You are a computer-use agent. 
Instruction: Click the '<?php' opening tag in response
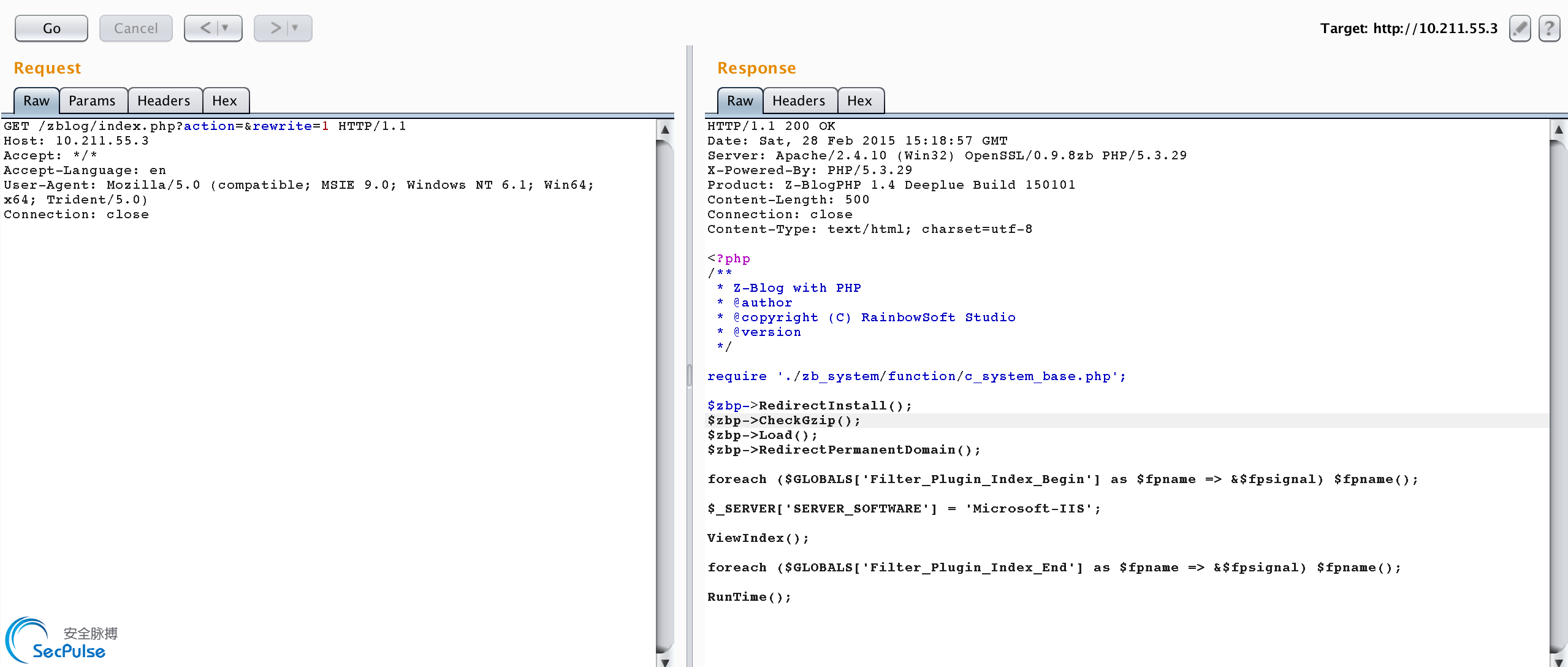(729, 259)
